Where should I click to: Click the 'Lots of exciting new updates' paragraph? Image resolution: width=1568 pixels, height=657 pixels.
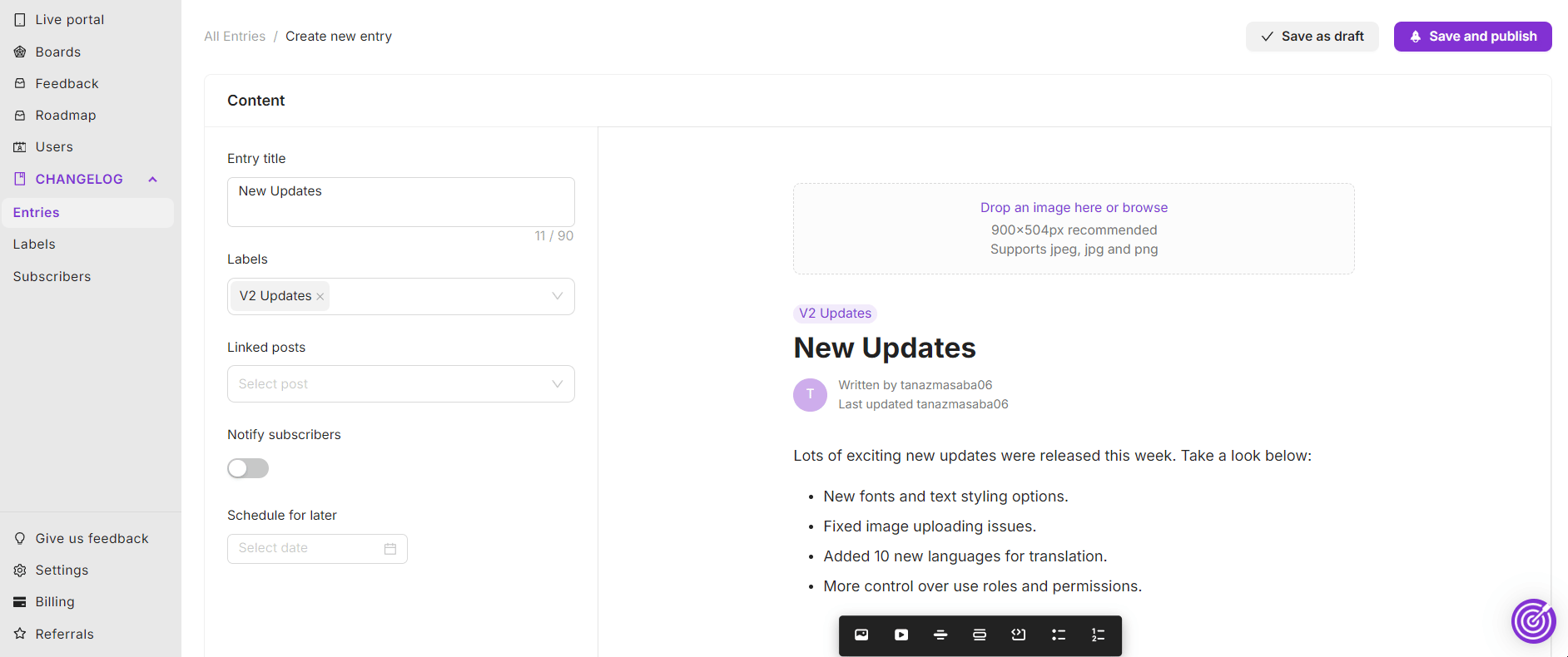pos(1053,456)
